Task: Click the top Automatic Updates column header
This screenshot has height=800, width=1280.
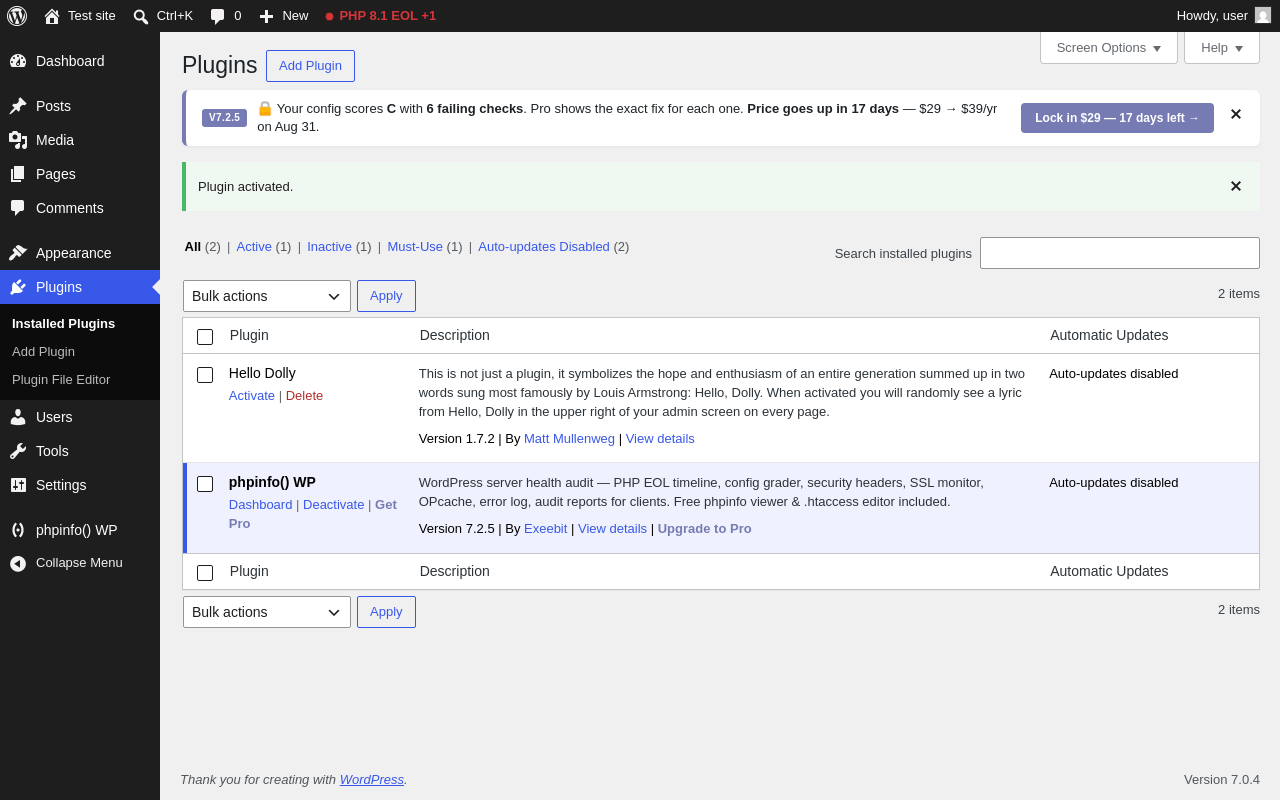Action: pyautogui.click(x=1109, y=336)
